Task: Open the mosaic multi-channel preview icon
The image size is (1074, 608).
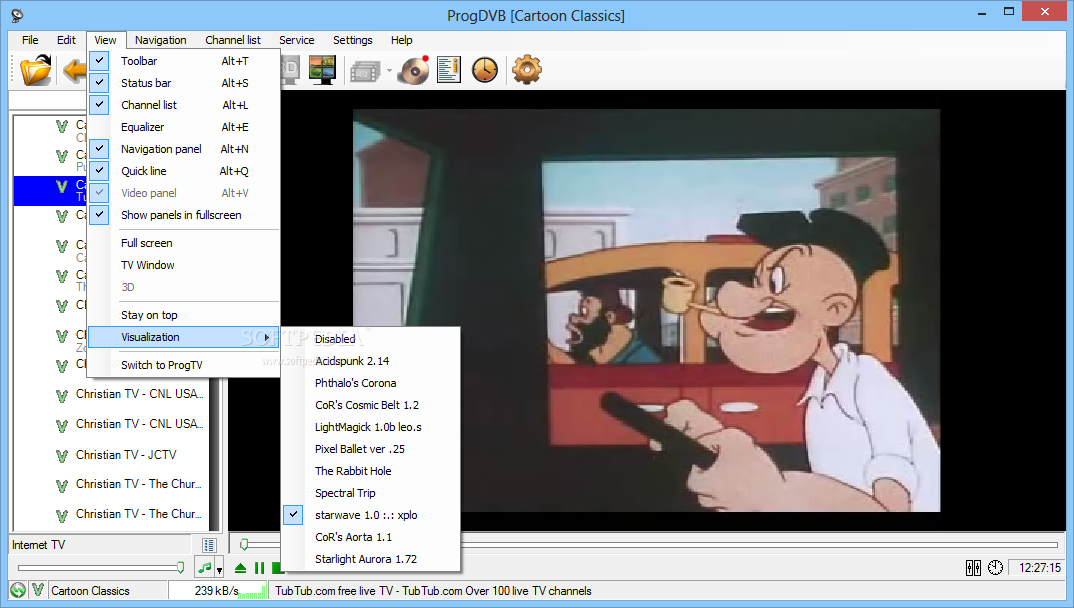Action: coord(322,70)
